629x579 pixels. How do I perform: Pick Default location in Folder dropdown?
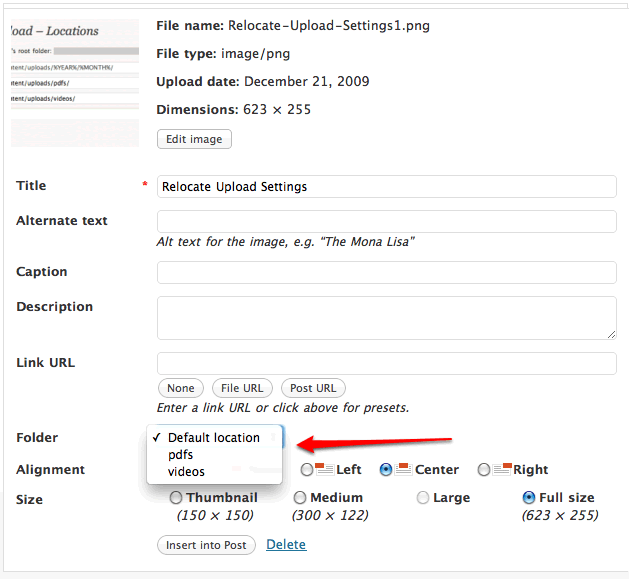[213, 438]
